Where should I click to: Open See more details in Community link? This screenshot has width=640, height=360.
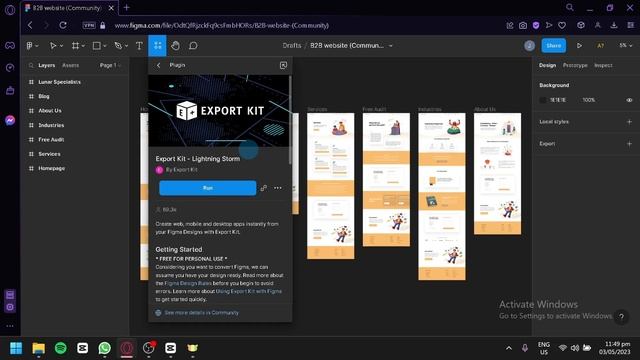click(202, 313)
